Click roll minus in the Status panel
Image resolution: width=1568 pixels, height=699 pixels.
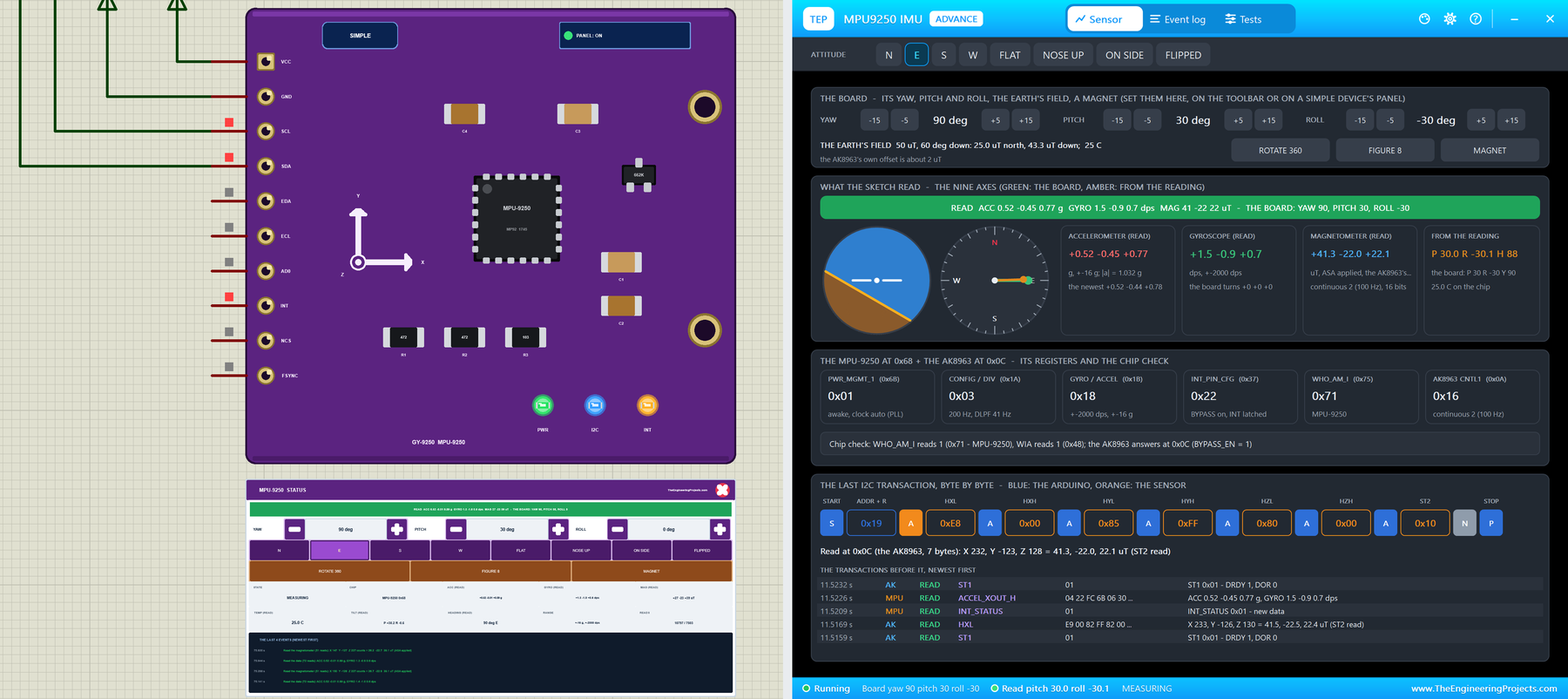[618, 529]
